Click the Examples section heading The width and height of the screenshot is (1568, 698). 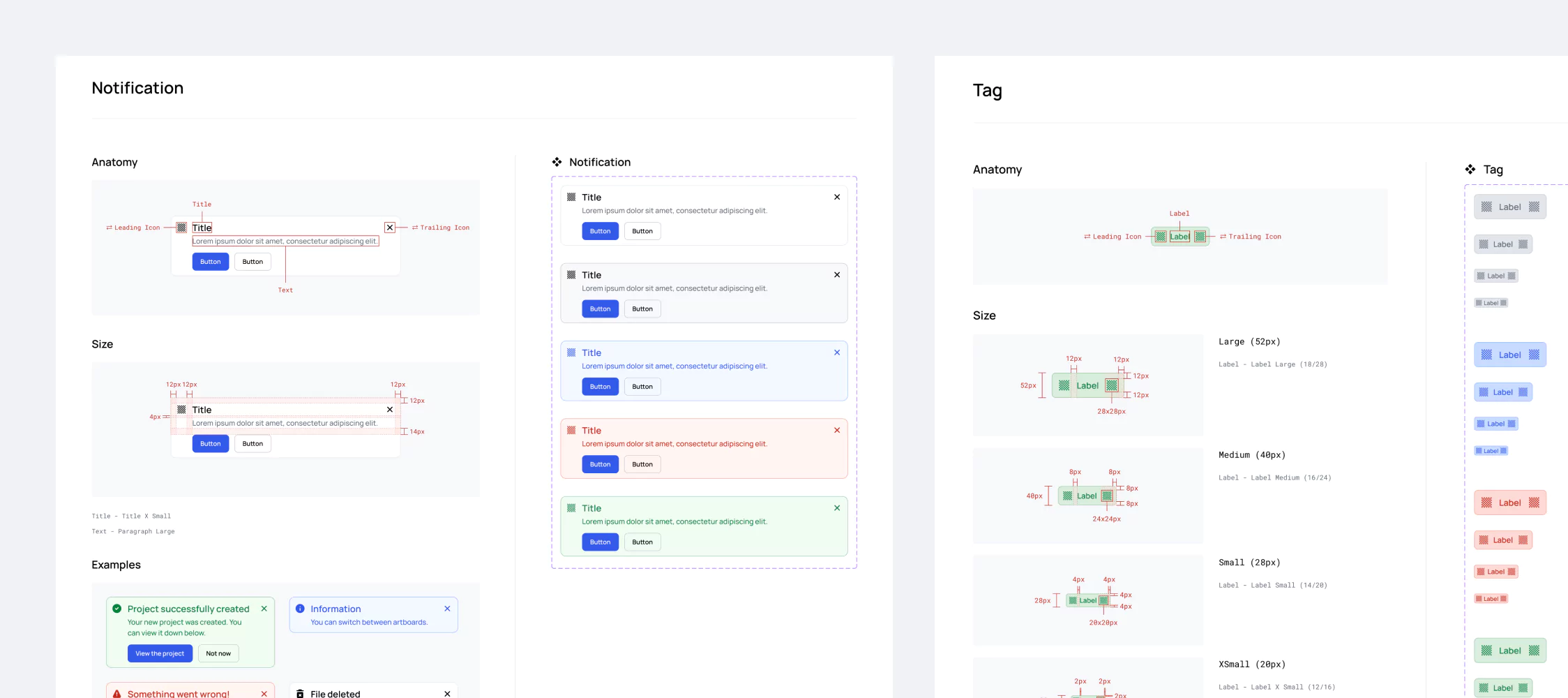pos(116,565)
